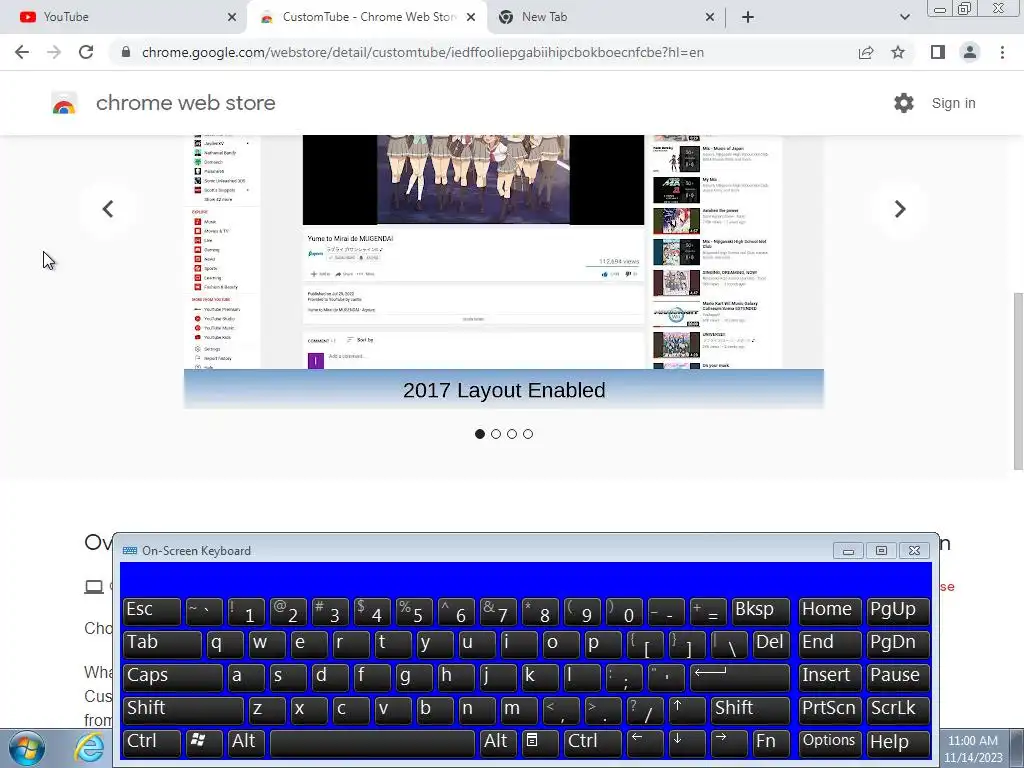
Task: Click the m key on On-Screen Keyboard
Action: [x=519, y=710]
